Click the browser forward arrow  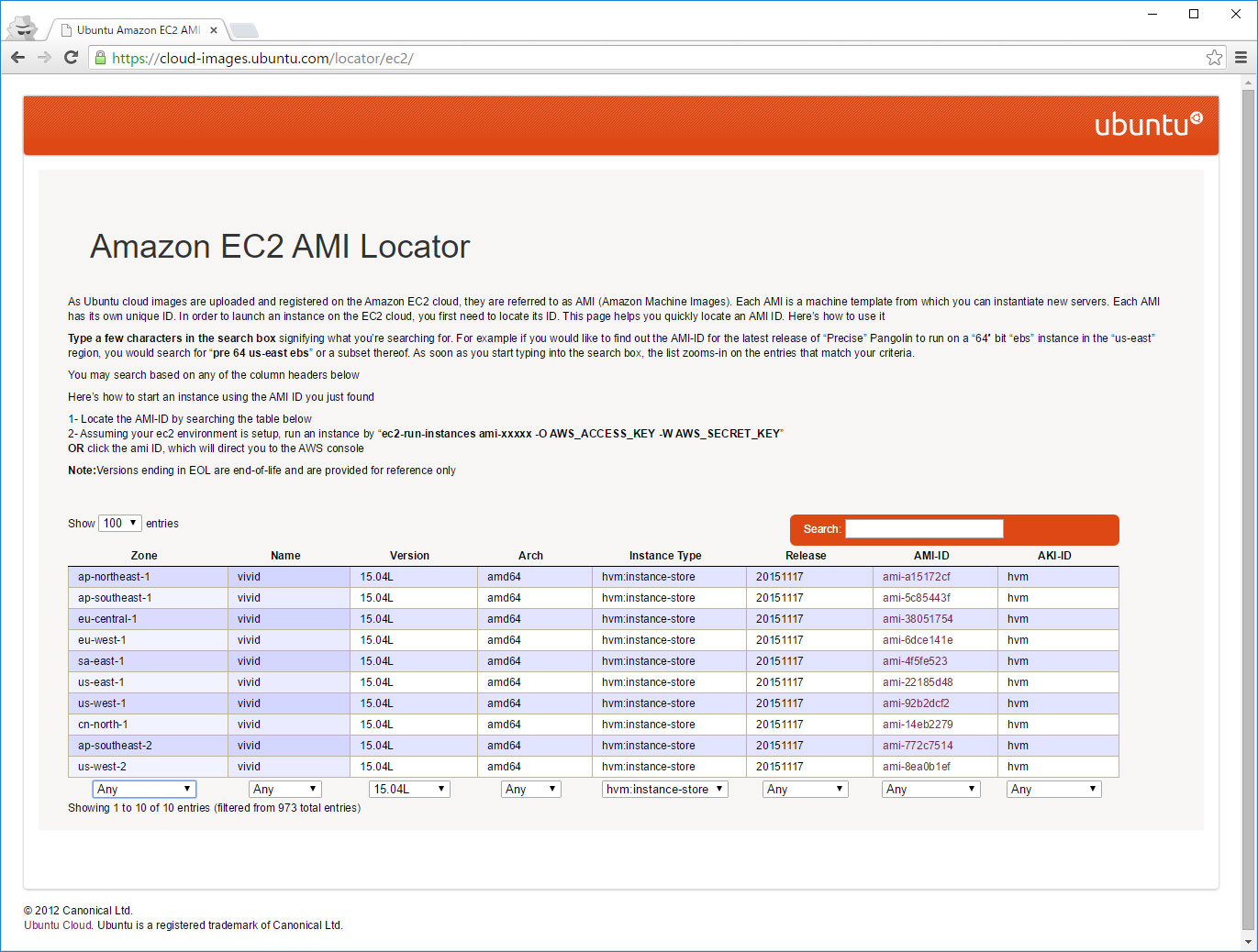point(44,58)
